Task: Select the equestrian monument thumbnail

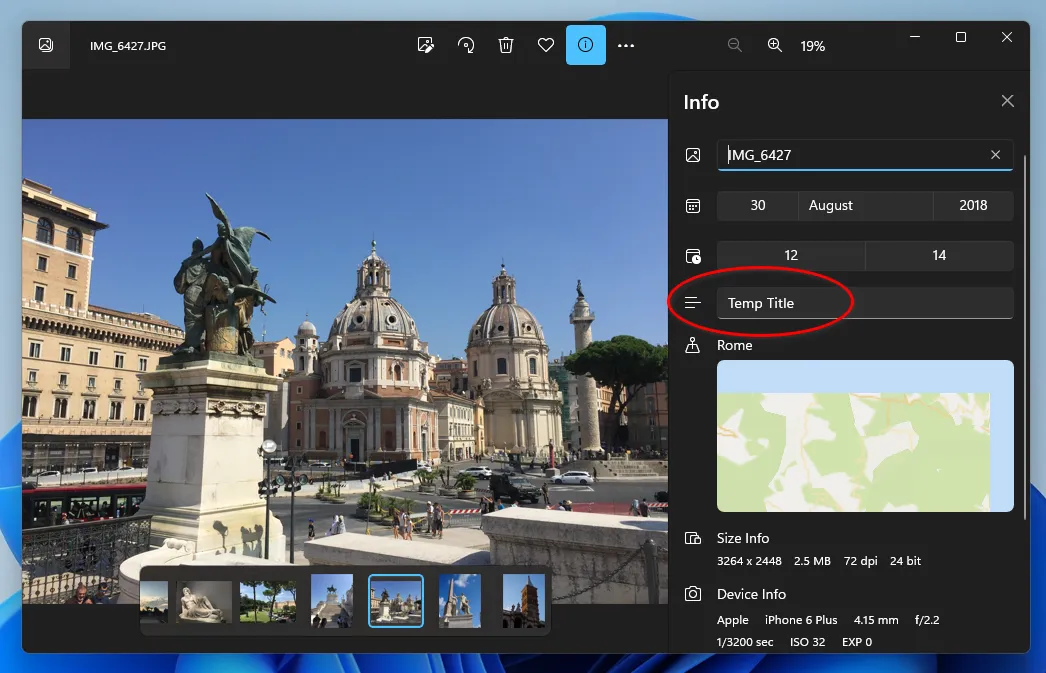Action: click(332, 601)
